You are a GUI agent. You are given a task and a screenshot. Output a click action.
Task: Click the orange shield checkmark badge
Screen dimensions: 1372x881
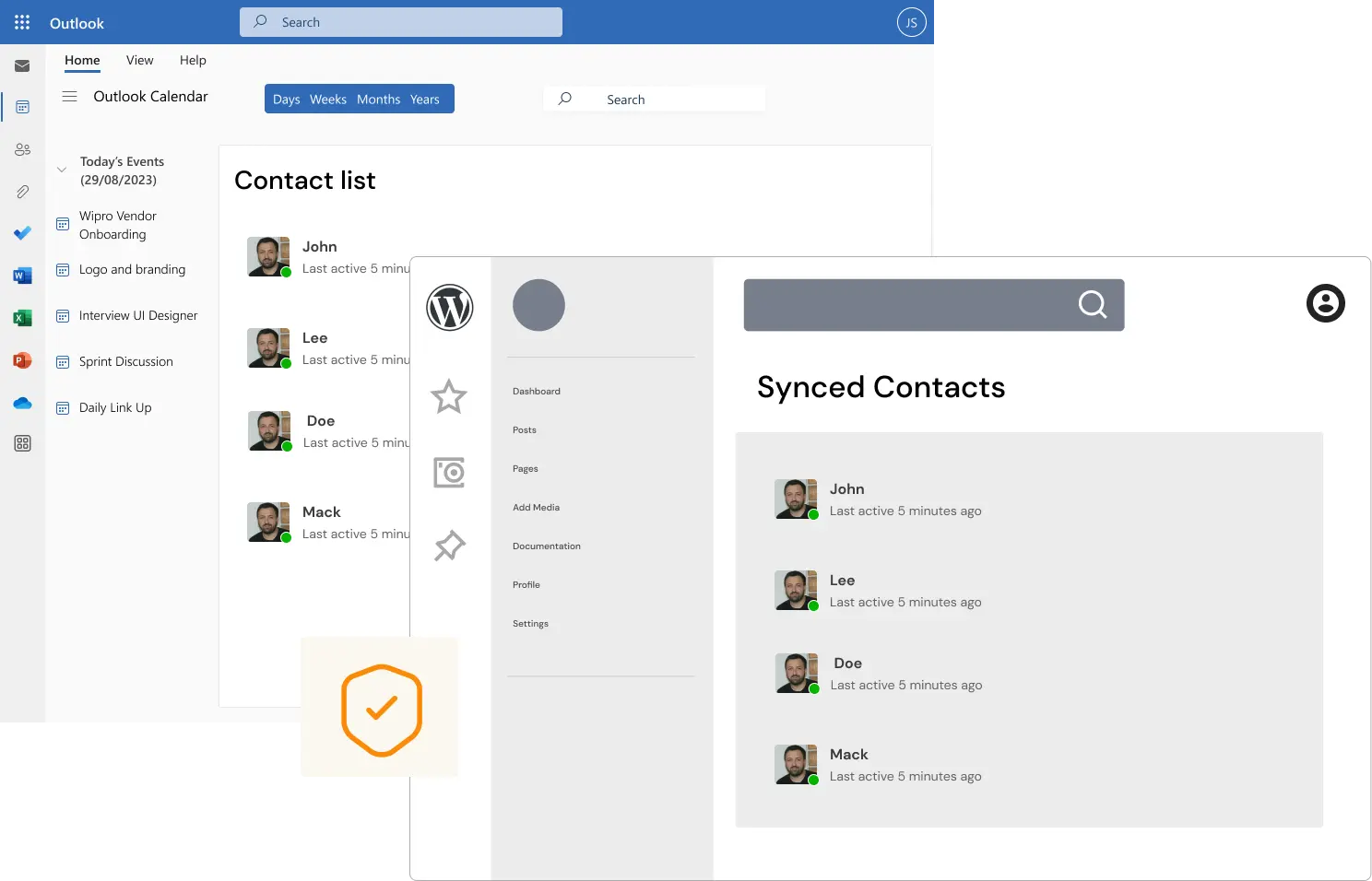click(381, 710)
